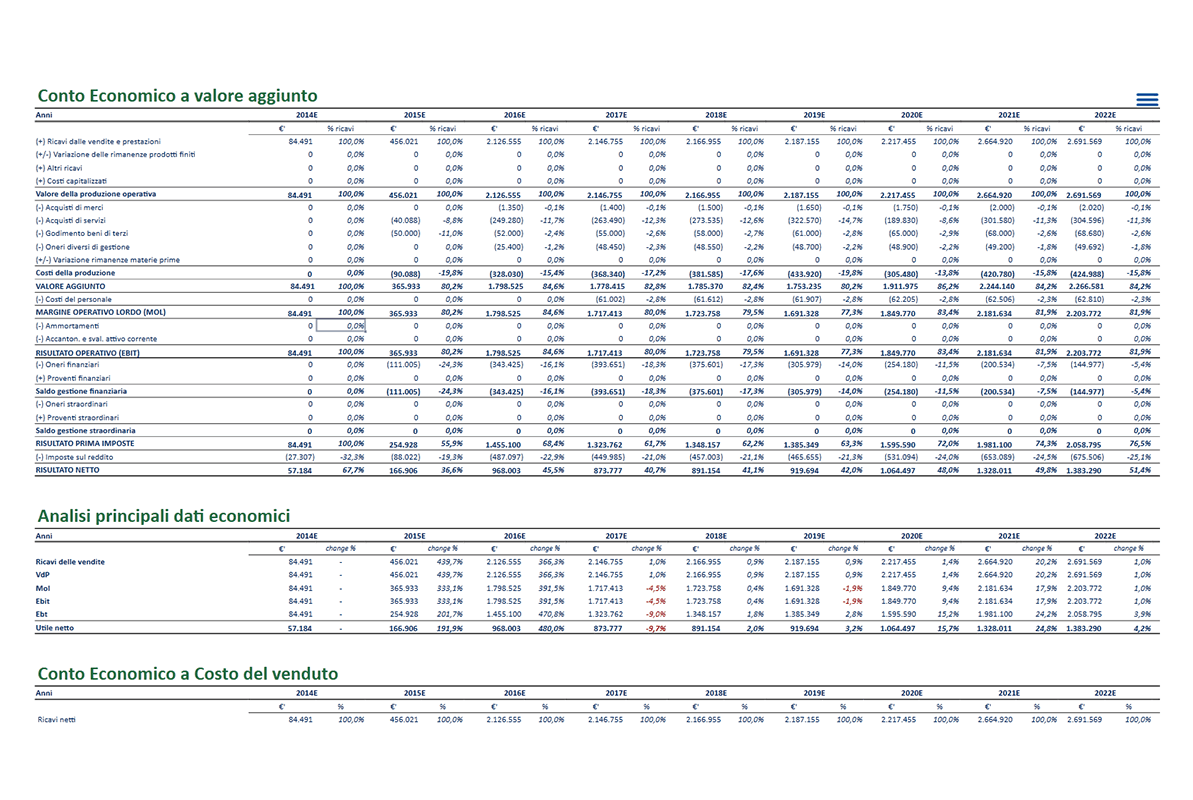Click the '(-) Oneri straordinari' row label
Screen dimensions: 1193x800
[71, 404]
